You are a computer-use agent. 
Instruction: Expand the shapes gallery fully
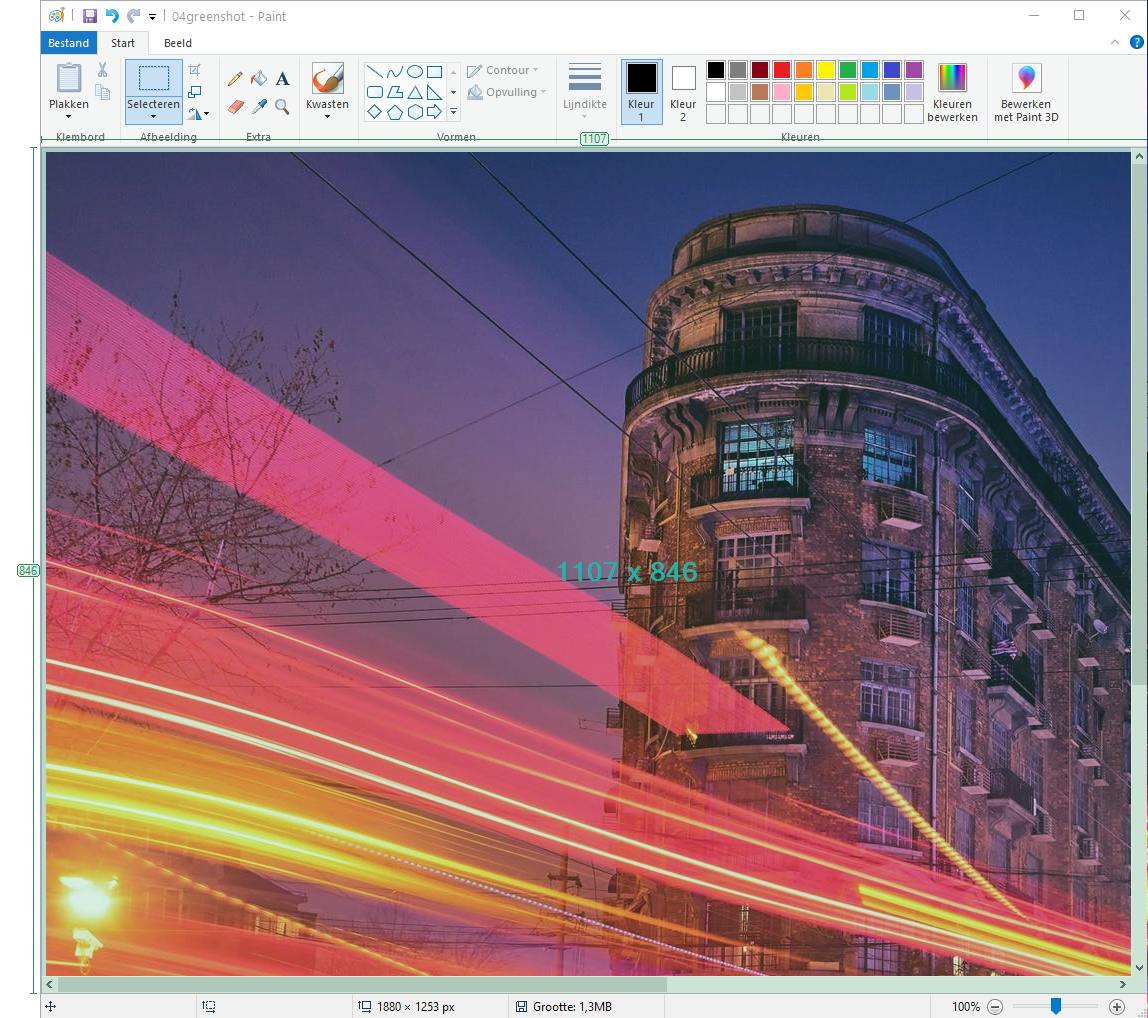[453, 112]
